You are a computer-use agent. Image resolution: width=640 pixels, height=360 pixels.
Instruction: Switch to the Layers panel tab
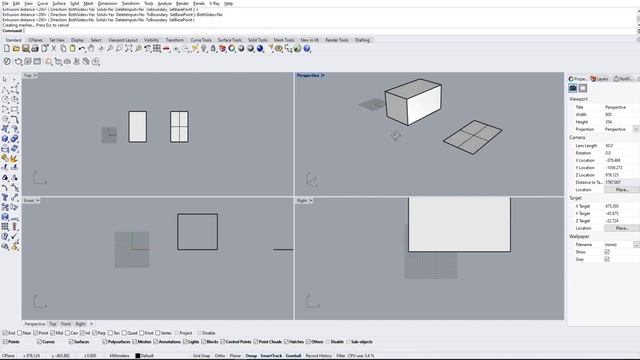pos(600,79)
